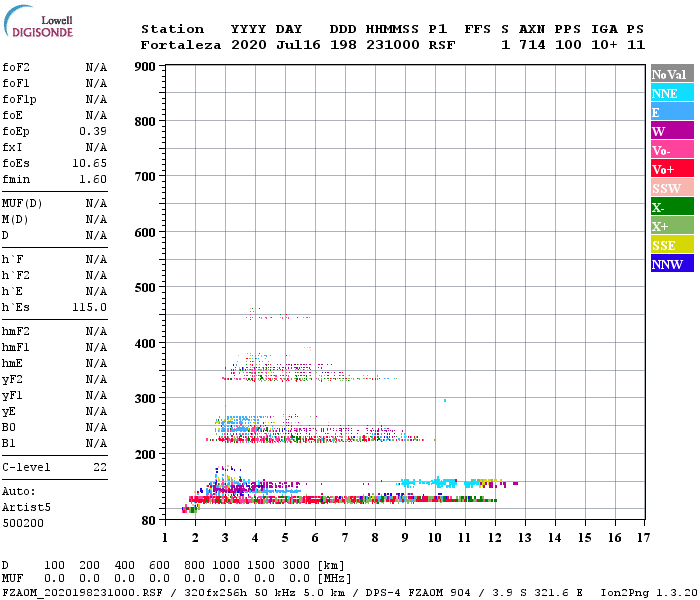Click the 10 MHz frequency axis label

pos(435,538)
